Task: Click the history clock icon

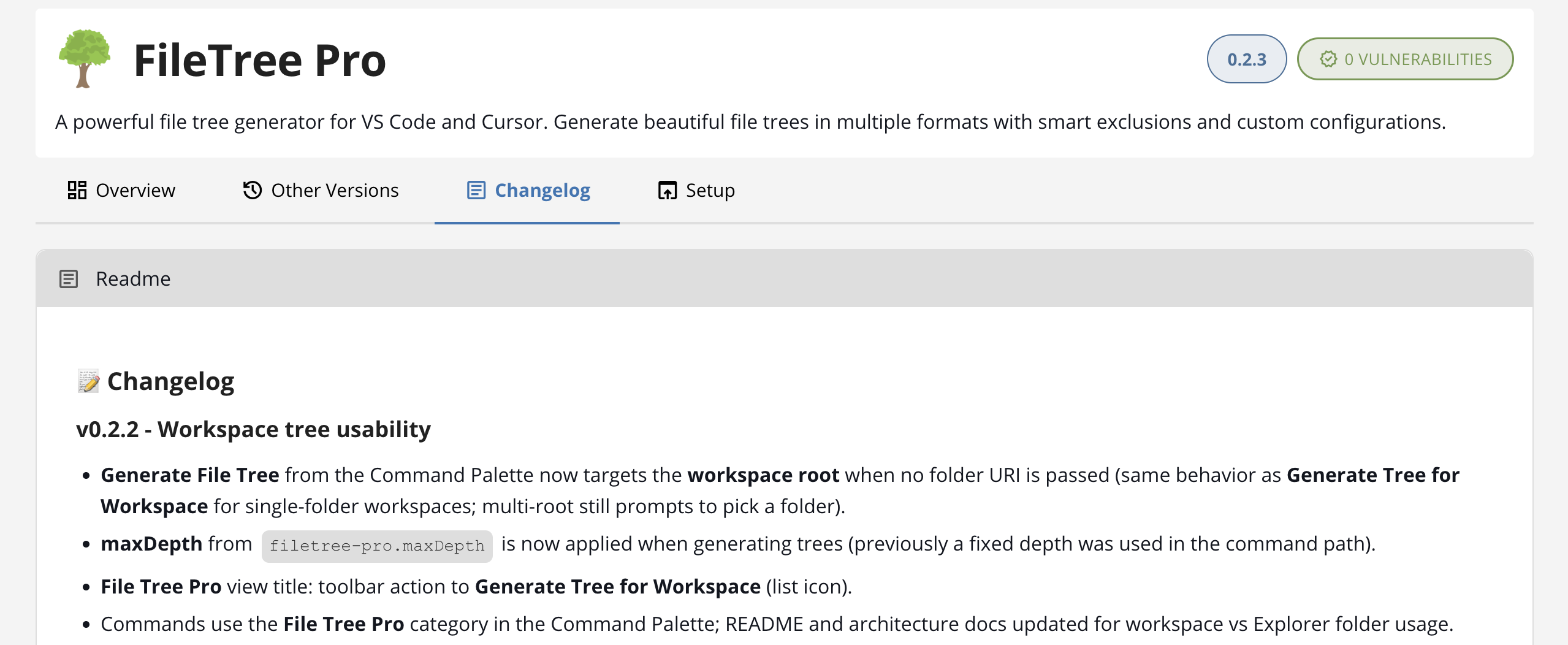Action: coord(252,190)
